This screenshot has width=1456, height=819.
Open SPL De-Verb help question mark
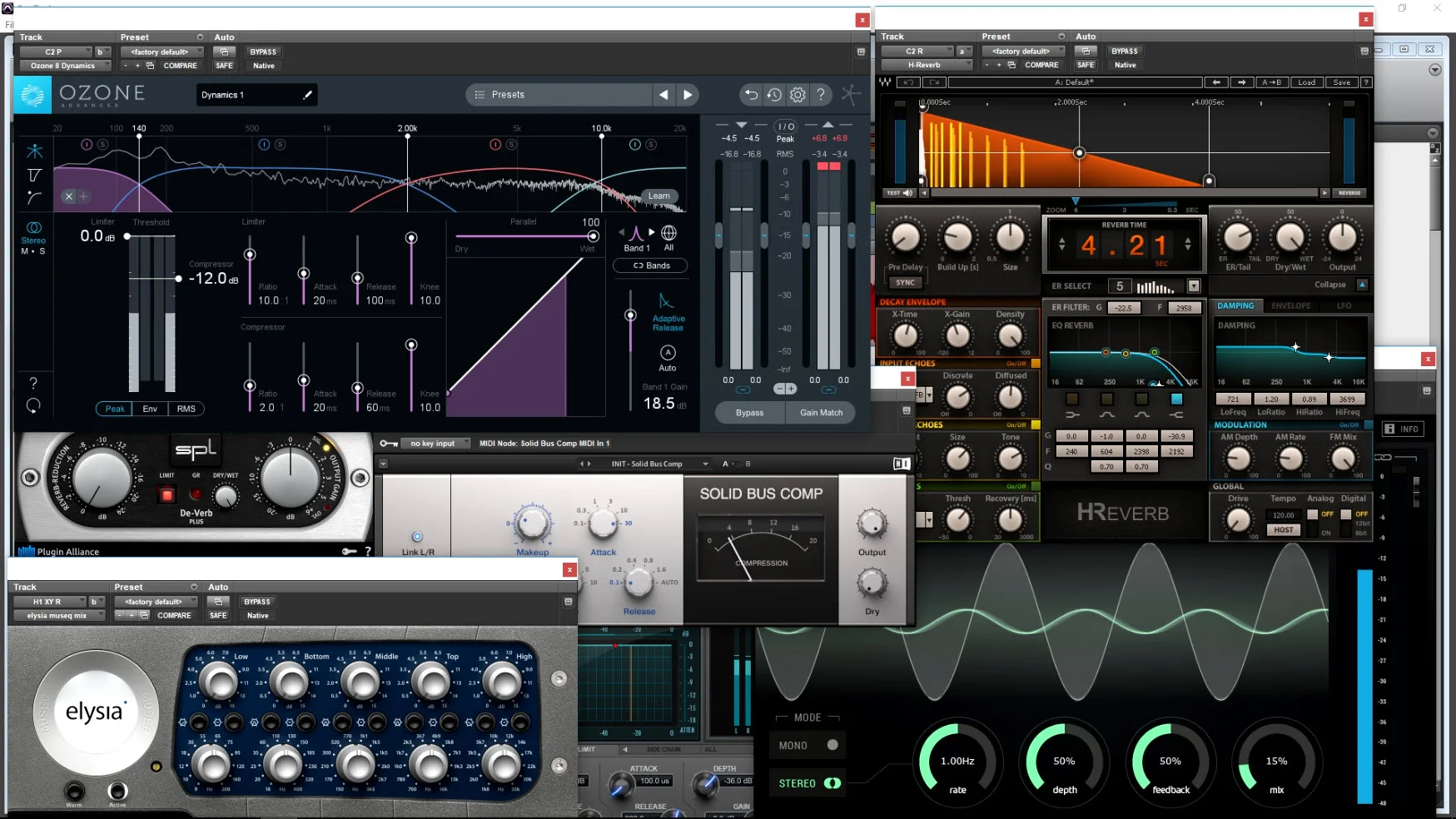[x=368, y=551]
